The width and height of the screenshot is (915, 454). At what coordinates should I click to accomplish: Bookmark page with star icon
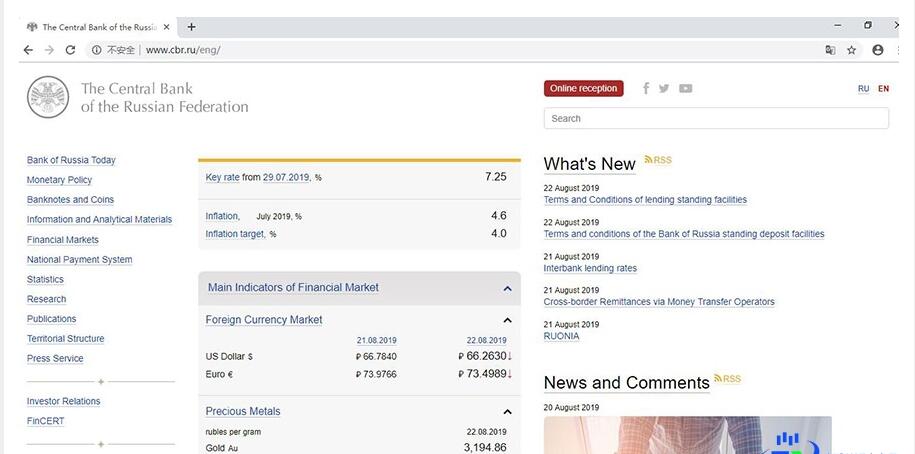coord(851,50)
